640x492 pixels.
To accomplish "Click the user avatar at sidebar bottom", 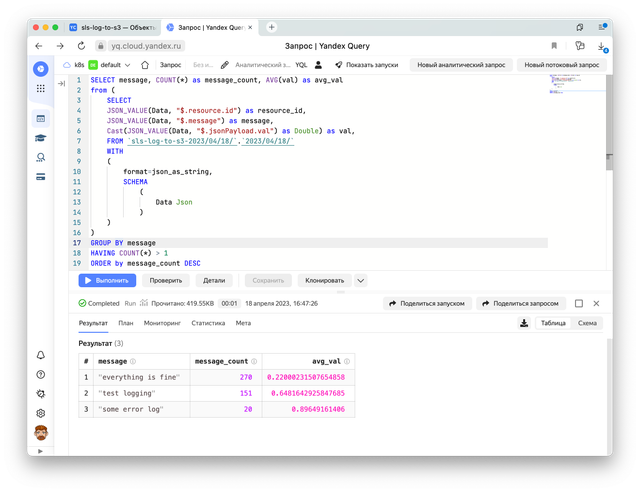I will [40, 433].
